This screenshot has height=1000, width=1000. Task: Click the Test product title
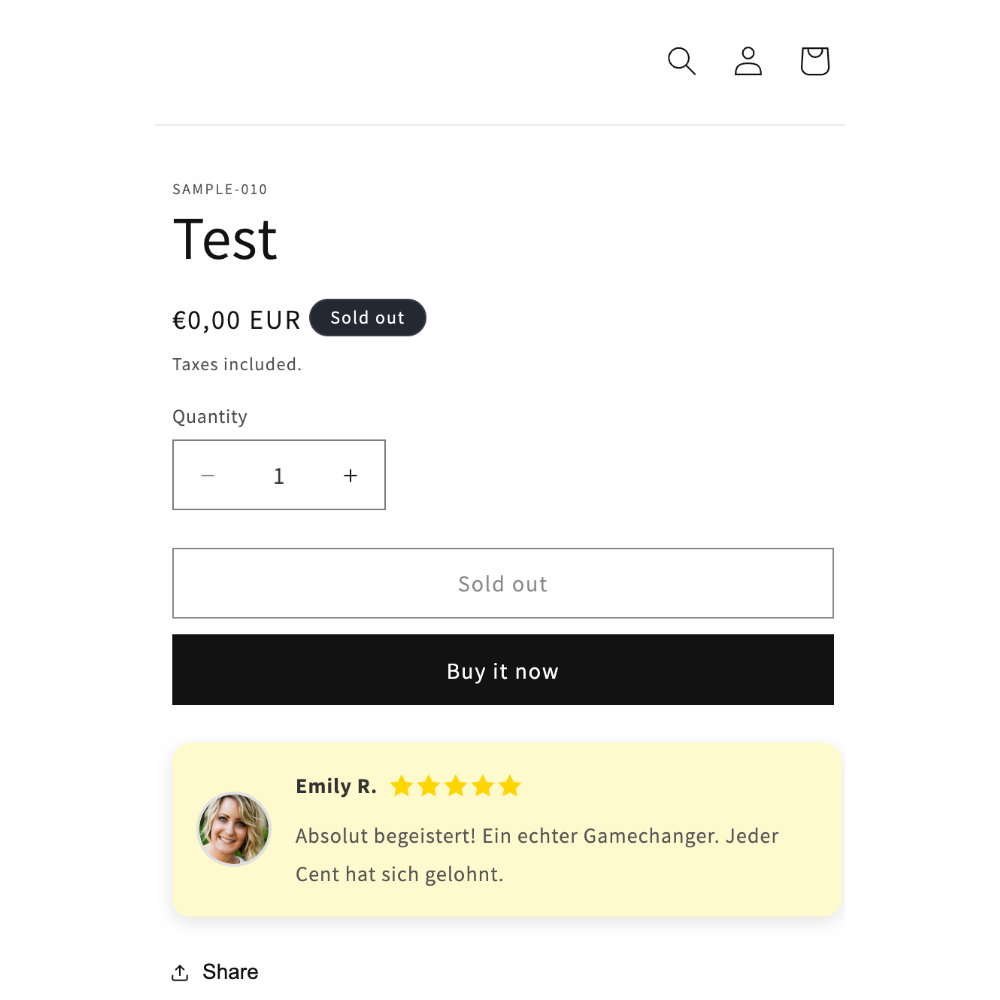pos(225,239)
